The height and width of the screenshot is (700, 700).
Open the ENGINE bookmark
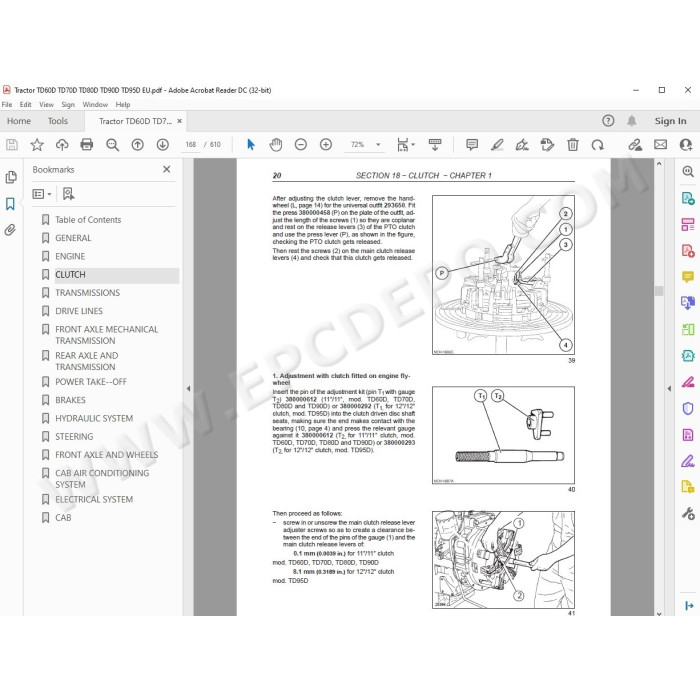[70, 256]
